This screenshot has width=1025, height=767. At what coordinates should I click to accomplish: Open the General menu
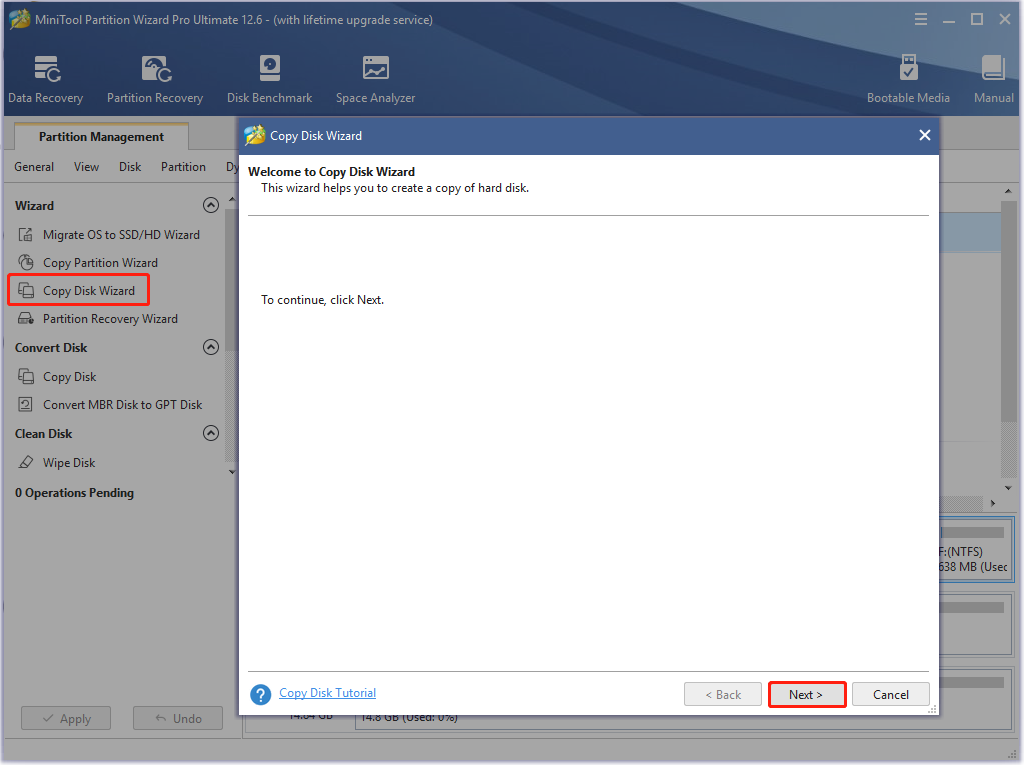point(34,167)
